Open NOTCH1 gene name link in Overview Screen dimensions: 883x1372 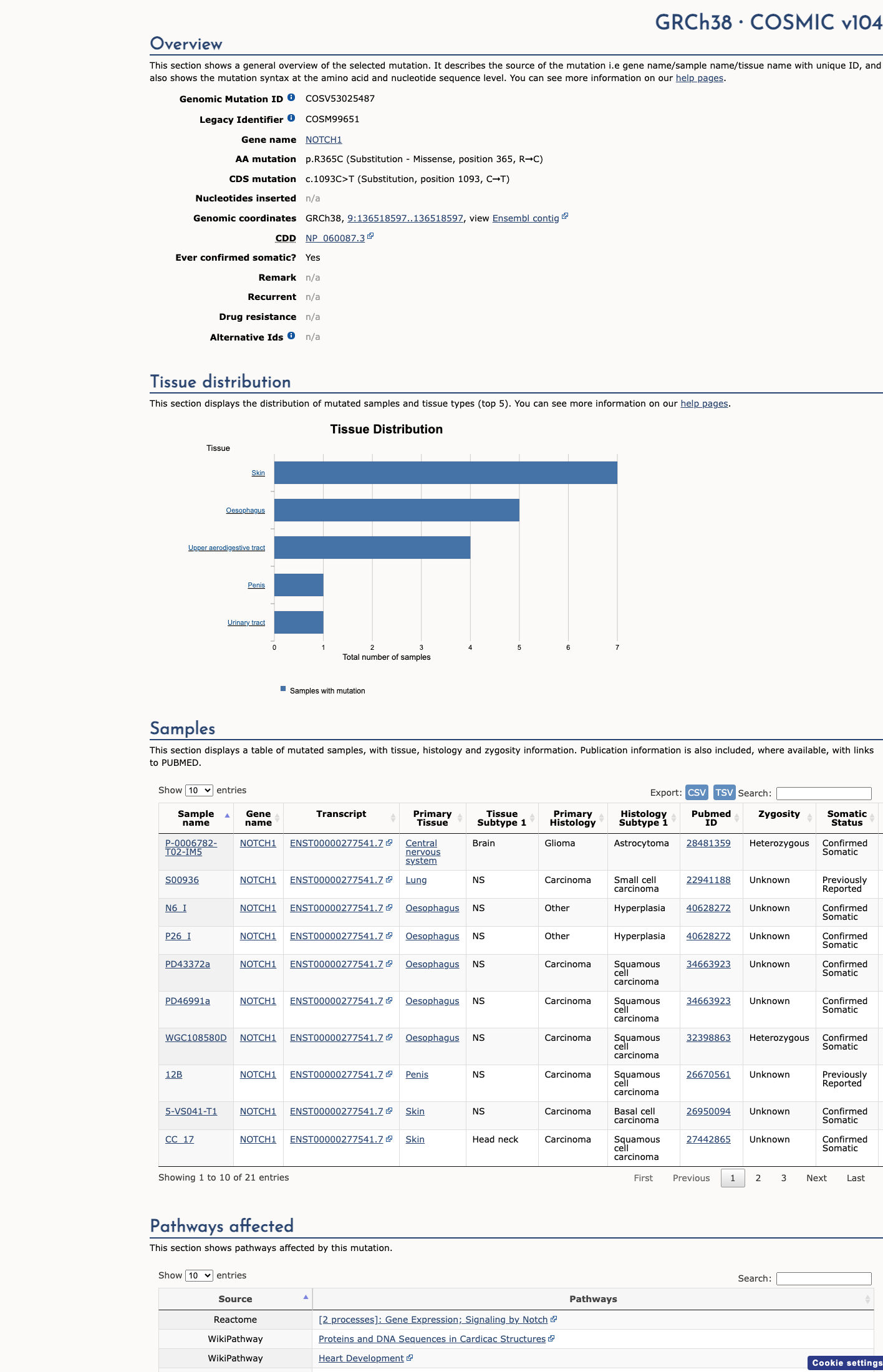[324, 140]
